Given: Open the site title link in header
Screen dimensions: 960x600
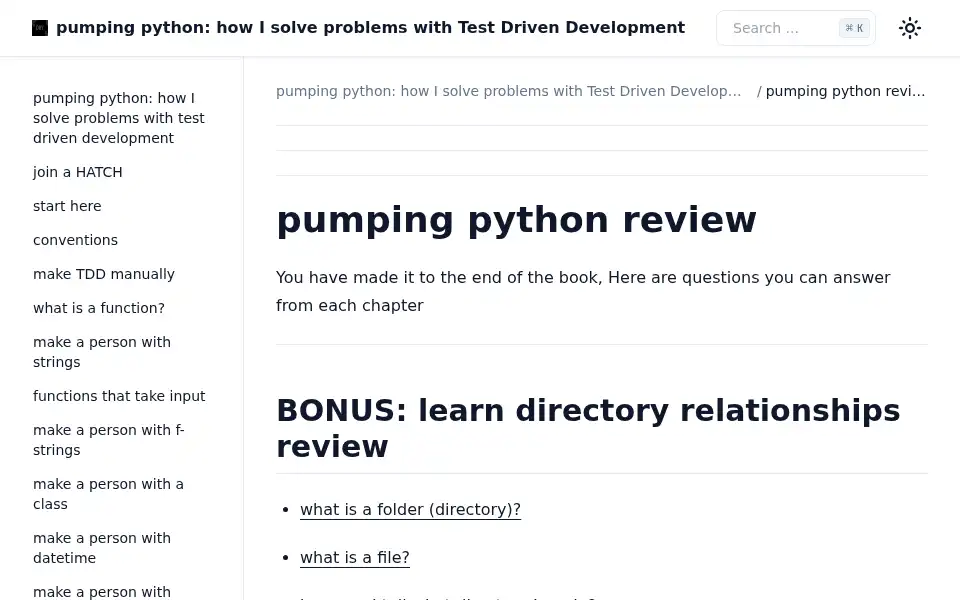Looking at the screenshot, I should tap(370, 28).
